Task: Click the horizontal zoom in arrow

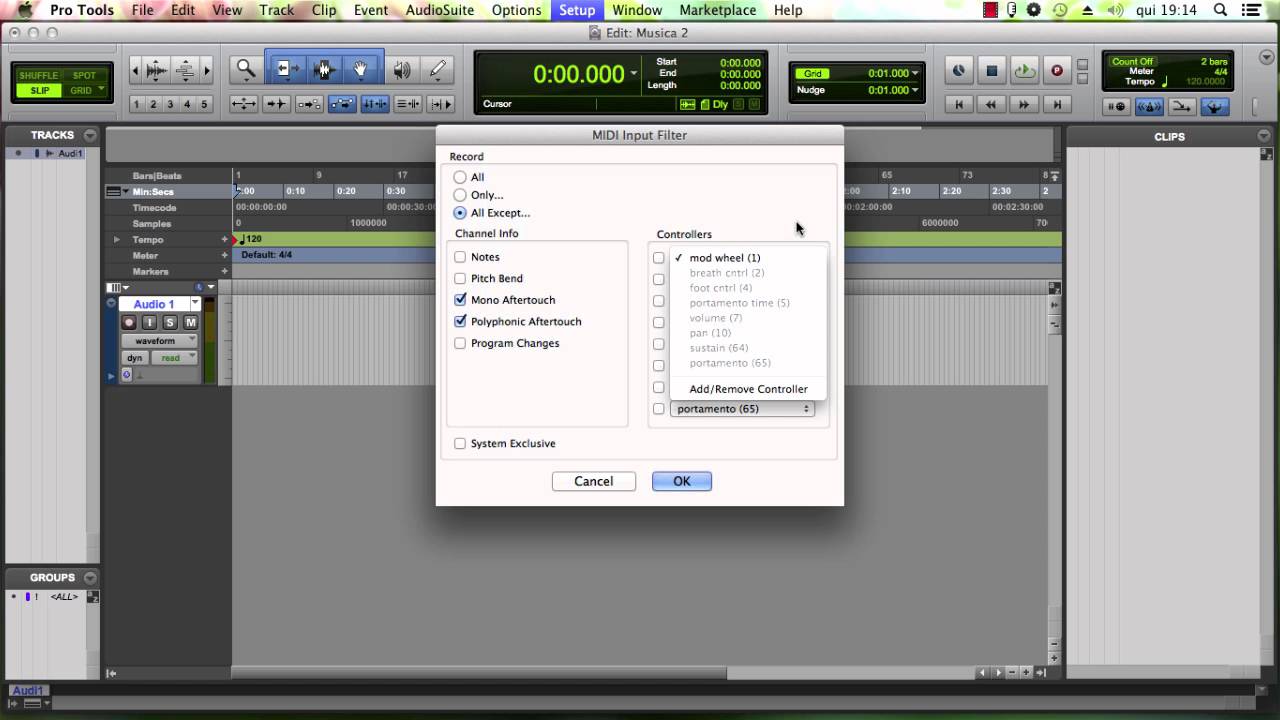Action: (x=207, y=70)
